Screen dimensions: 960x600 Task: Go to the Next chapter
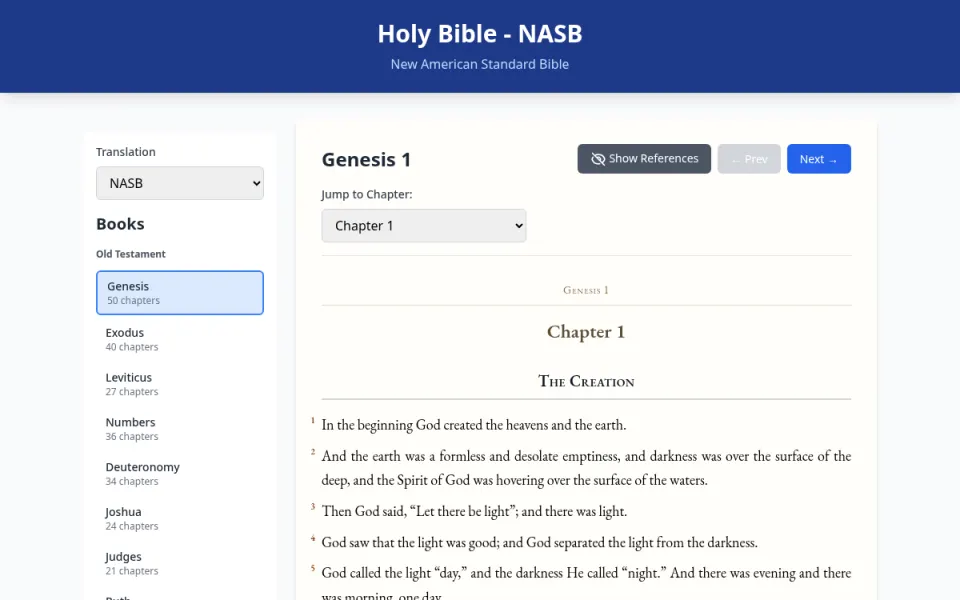coord(819,159)
